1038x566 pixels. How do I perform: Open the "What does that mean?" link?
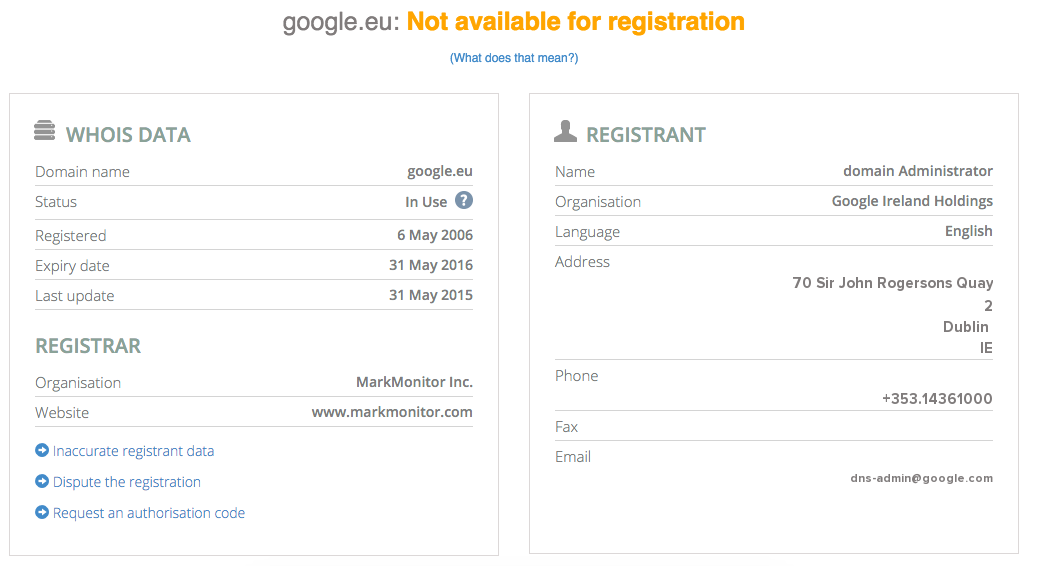(514, 58)
